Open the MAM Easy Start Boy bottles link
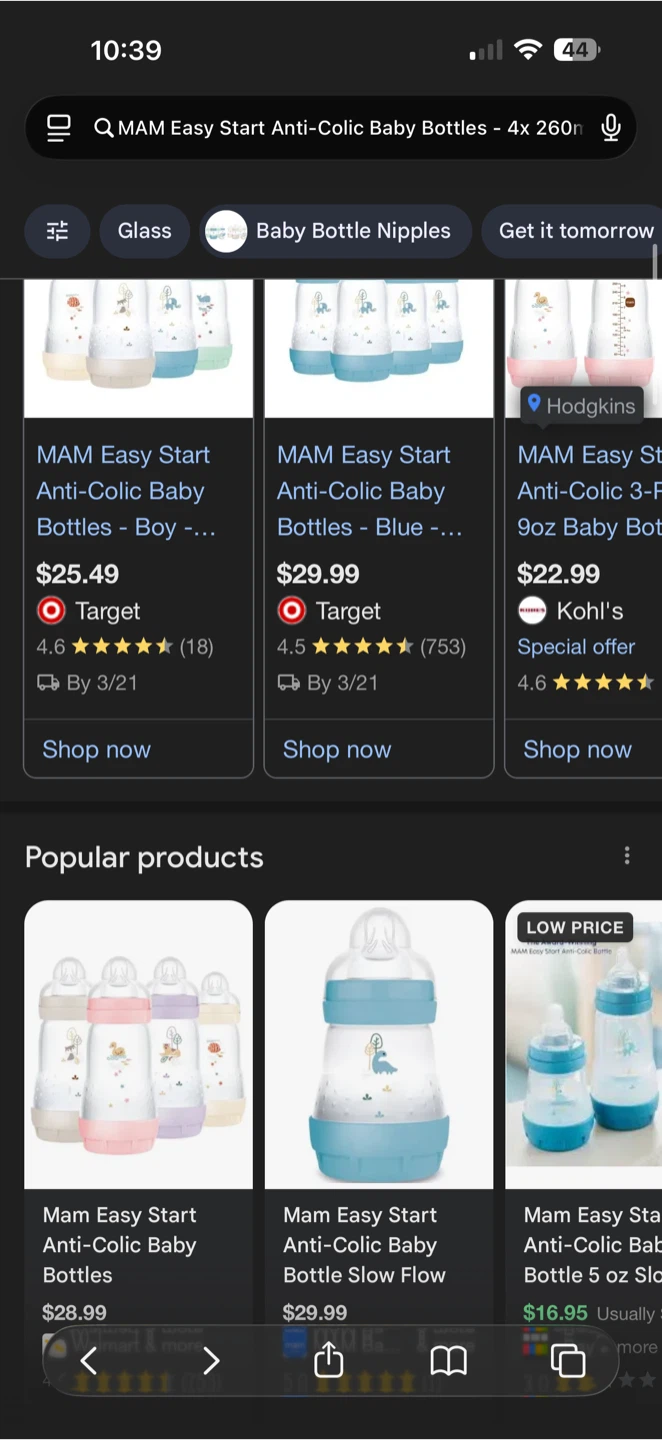Viewport: 662px width, 1440px height. point(124,491)
